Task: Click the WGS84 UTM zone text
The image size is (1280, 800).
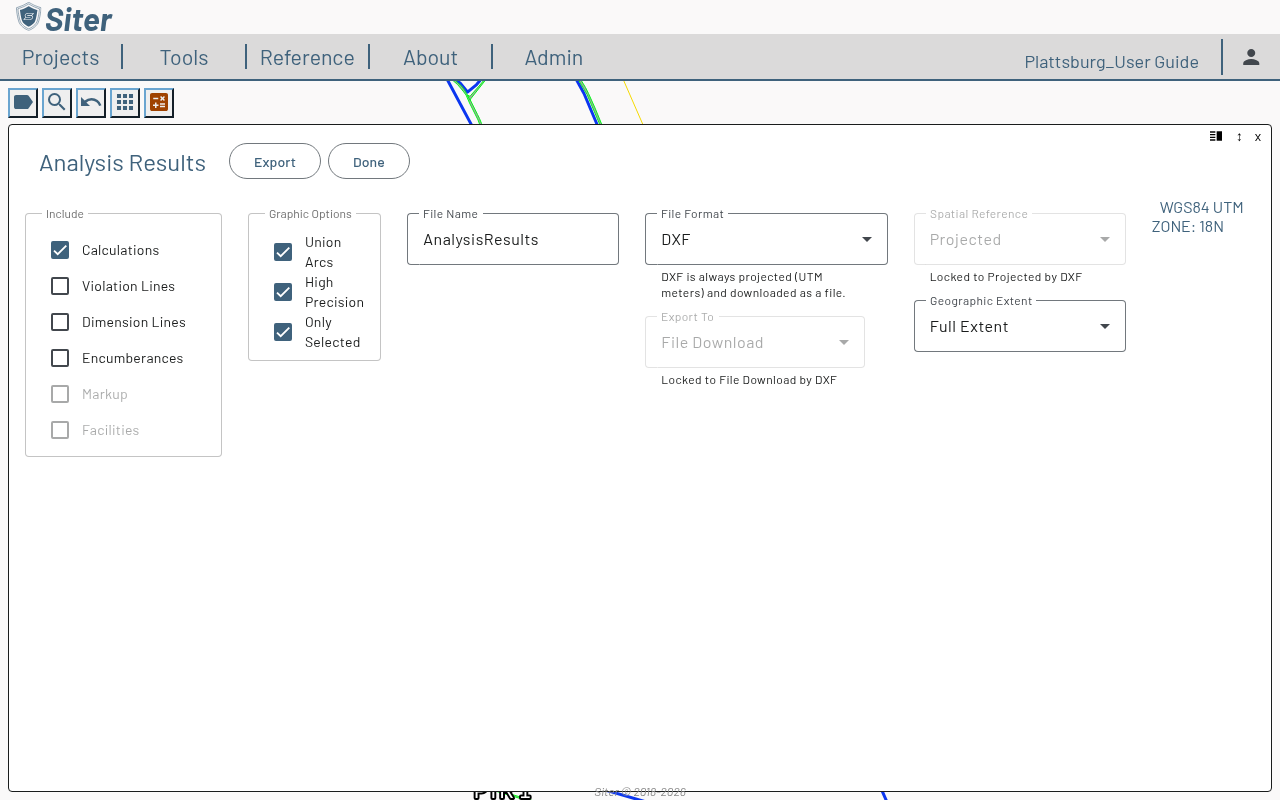Action: 1198,217
